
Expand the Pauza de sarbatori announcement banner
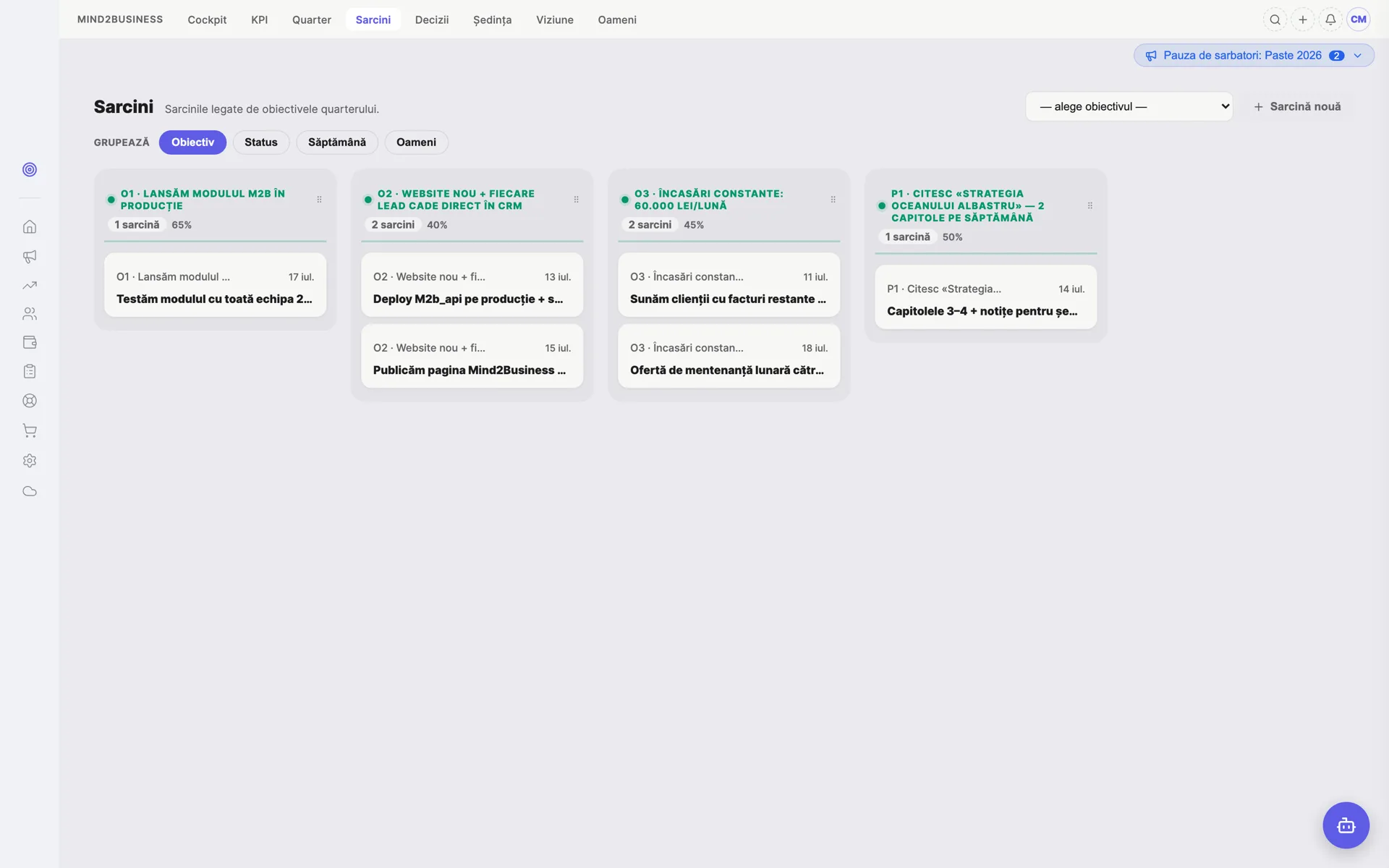tap(1254, 56)
